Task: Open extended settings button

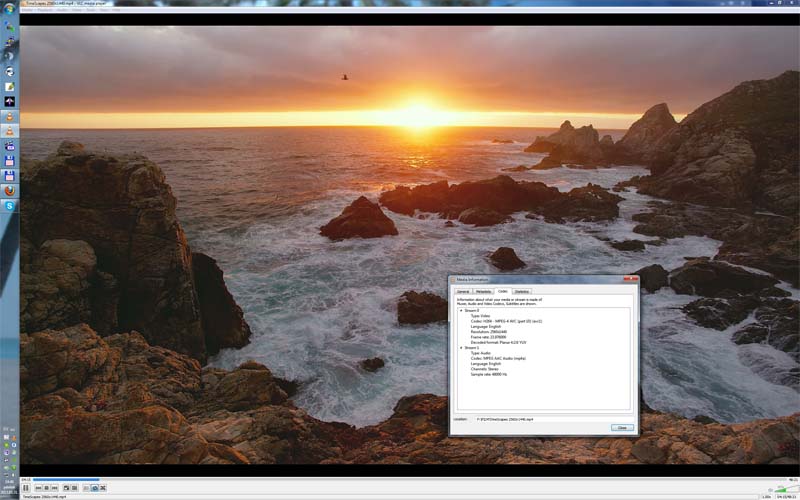Action: [75, 488]
